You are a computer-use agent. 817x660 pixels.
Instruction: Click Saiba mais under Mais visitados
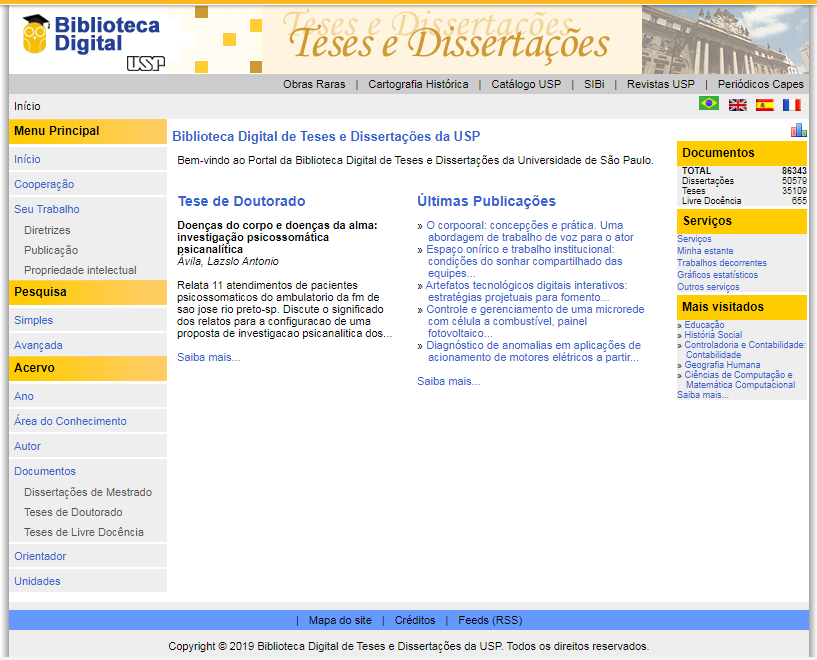(x=702, y=395)
